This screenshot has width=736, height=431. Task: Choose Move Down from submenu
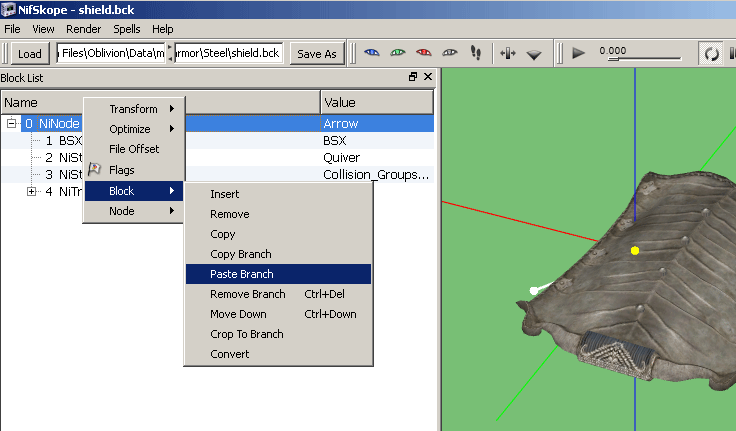tap(278, 314)
